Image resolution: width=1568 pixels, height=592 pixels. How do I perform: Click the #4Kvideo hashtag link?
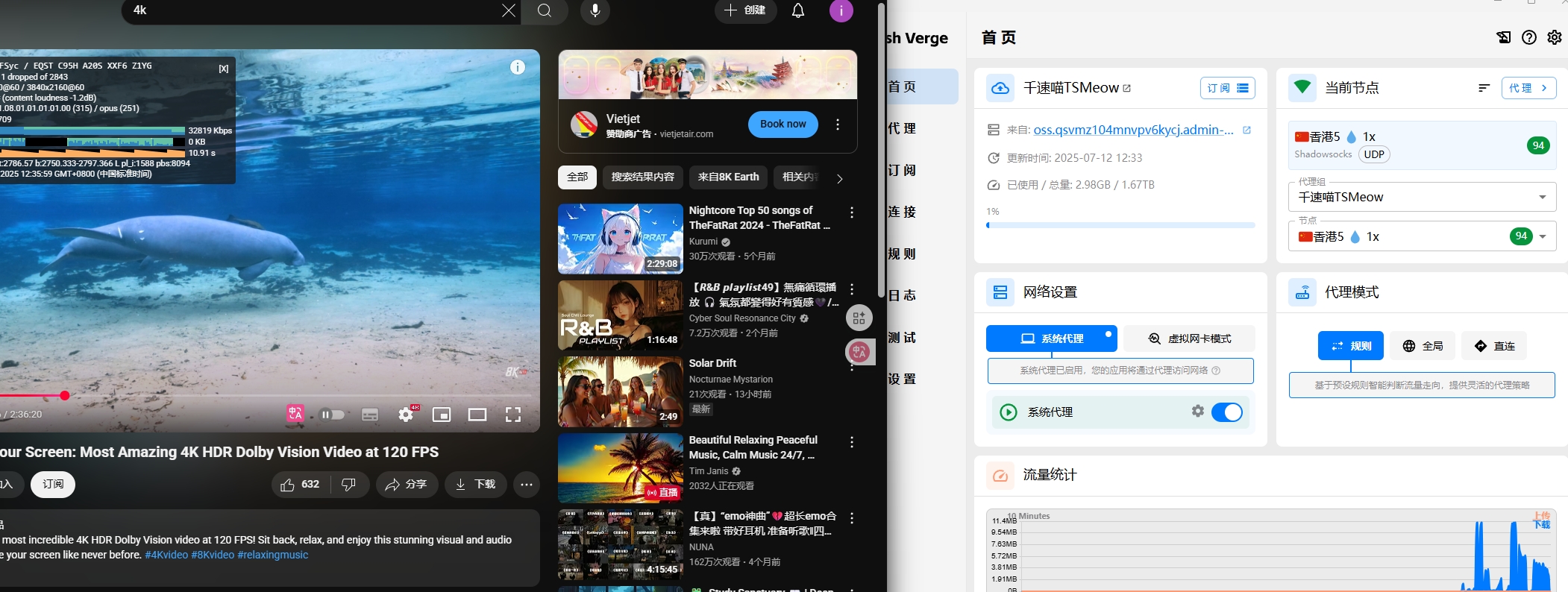pyautogui.click(x=166, y=555)
